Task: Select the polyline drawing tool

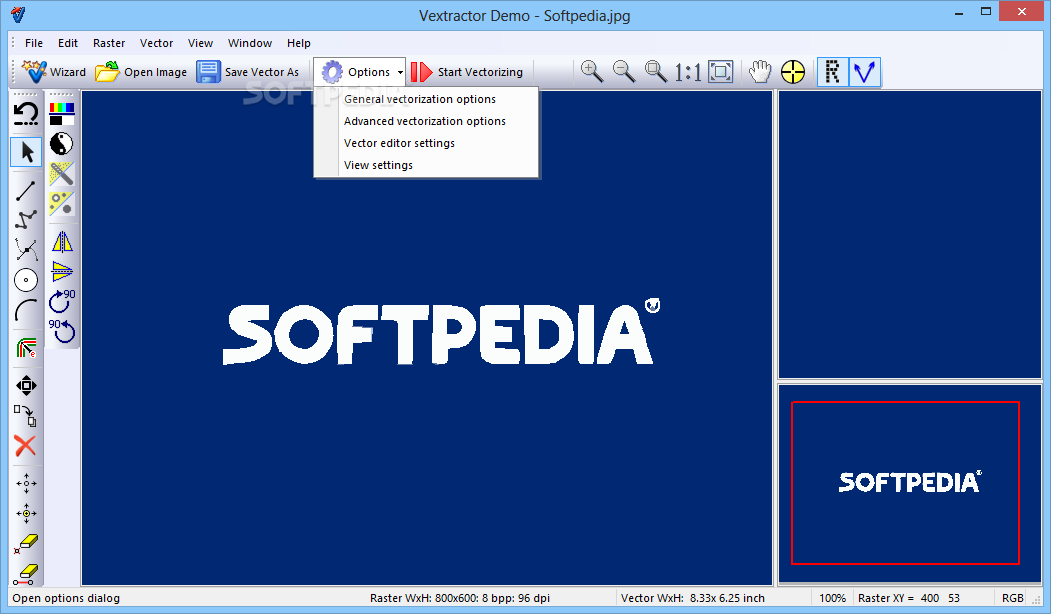Action: pos(26,221)
